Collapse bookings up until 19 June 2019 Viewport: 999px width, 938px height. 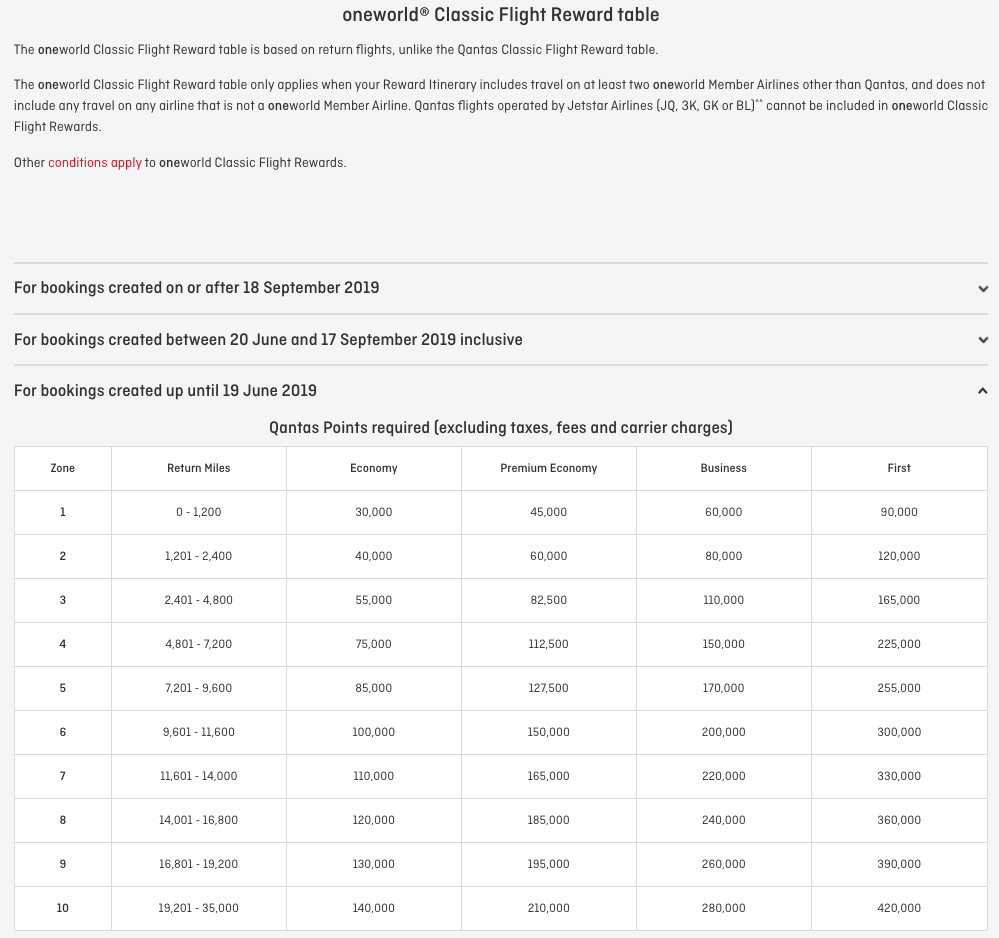[500, 391]
